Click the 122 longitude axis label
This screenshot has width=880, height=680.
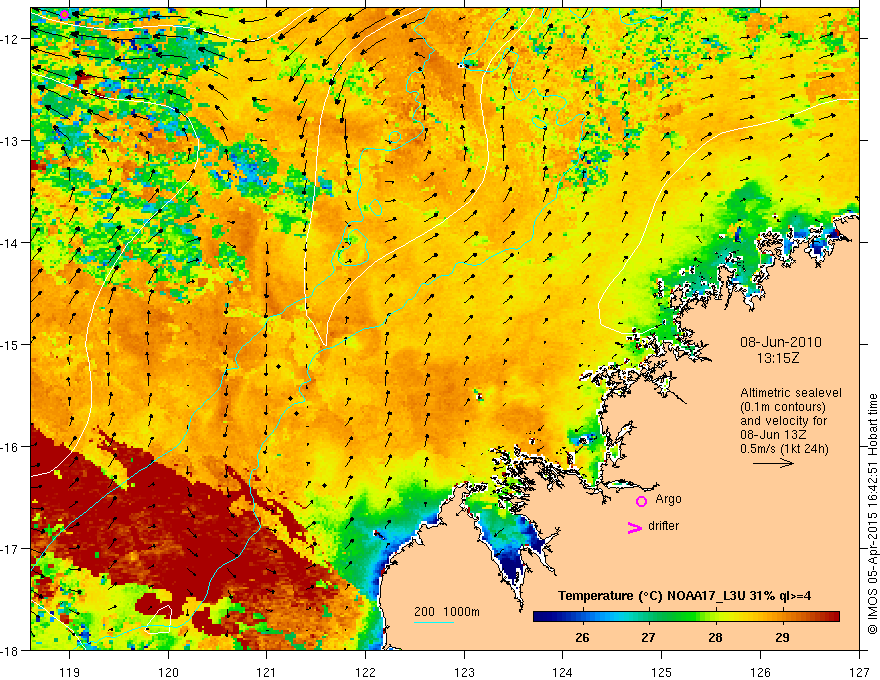point(365,672)
